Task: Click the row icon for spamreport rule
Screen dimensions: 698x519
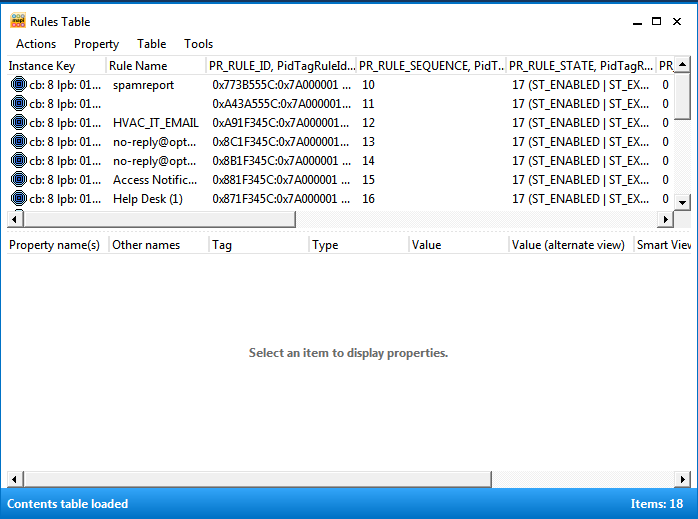Action: (x=19, y=84)
